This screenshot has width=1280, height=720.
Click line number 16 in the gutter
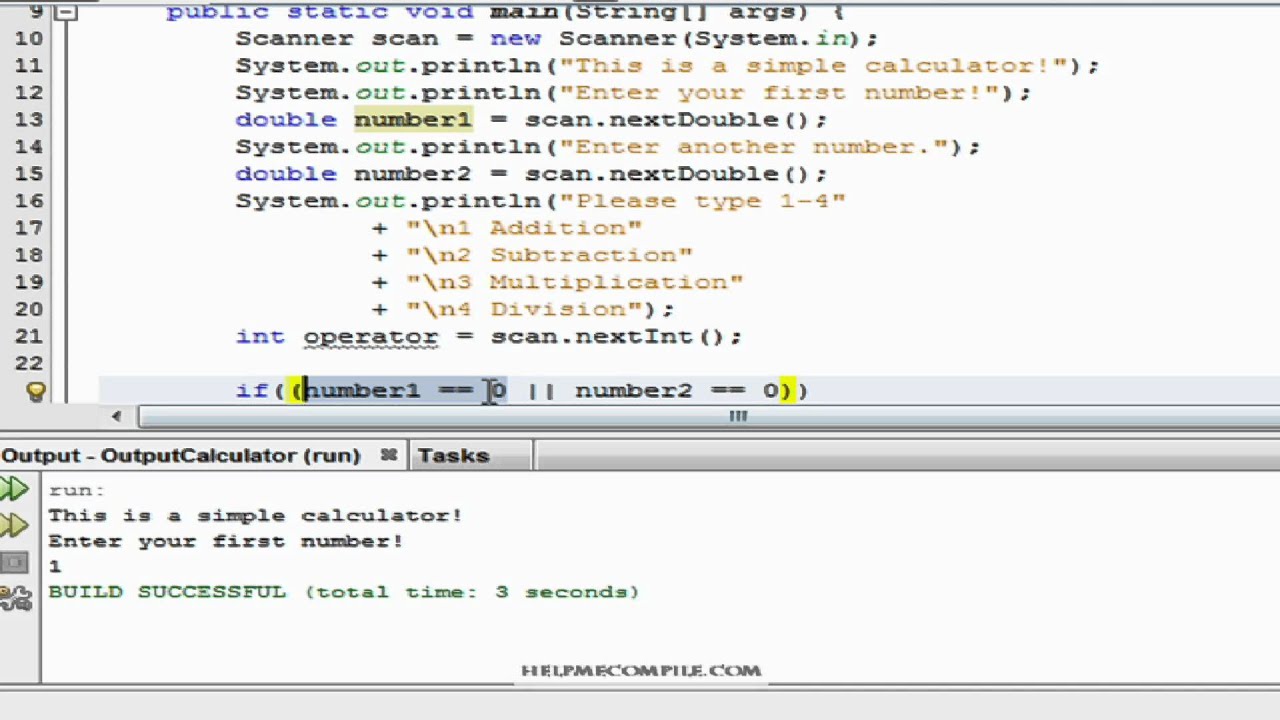(29, 200)
